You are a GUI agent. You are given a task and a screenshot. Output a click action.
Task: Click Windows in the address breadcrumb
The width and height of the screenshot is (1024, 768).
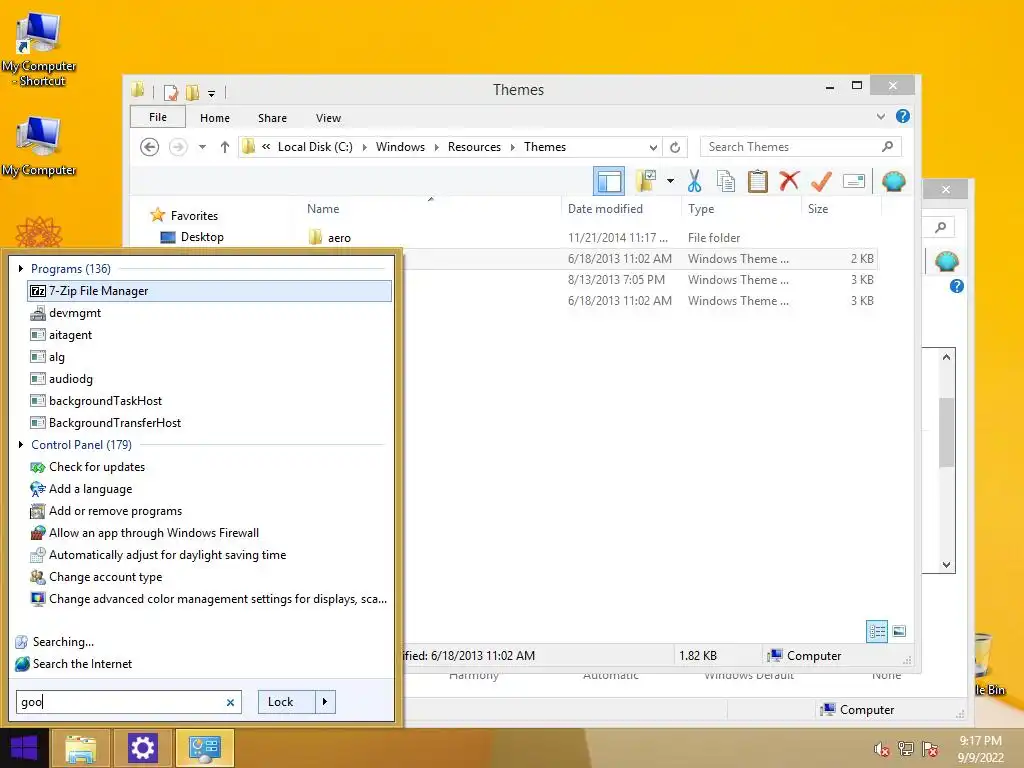coord(400,147)
